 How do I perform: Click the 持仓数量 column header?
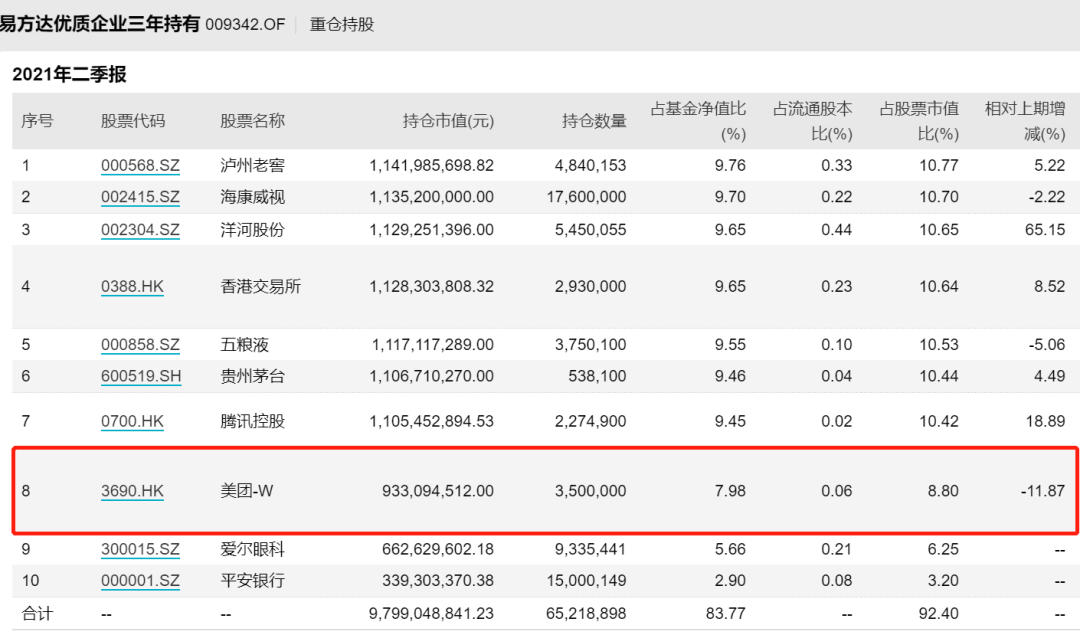click(594, 121)
